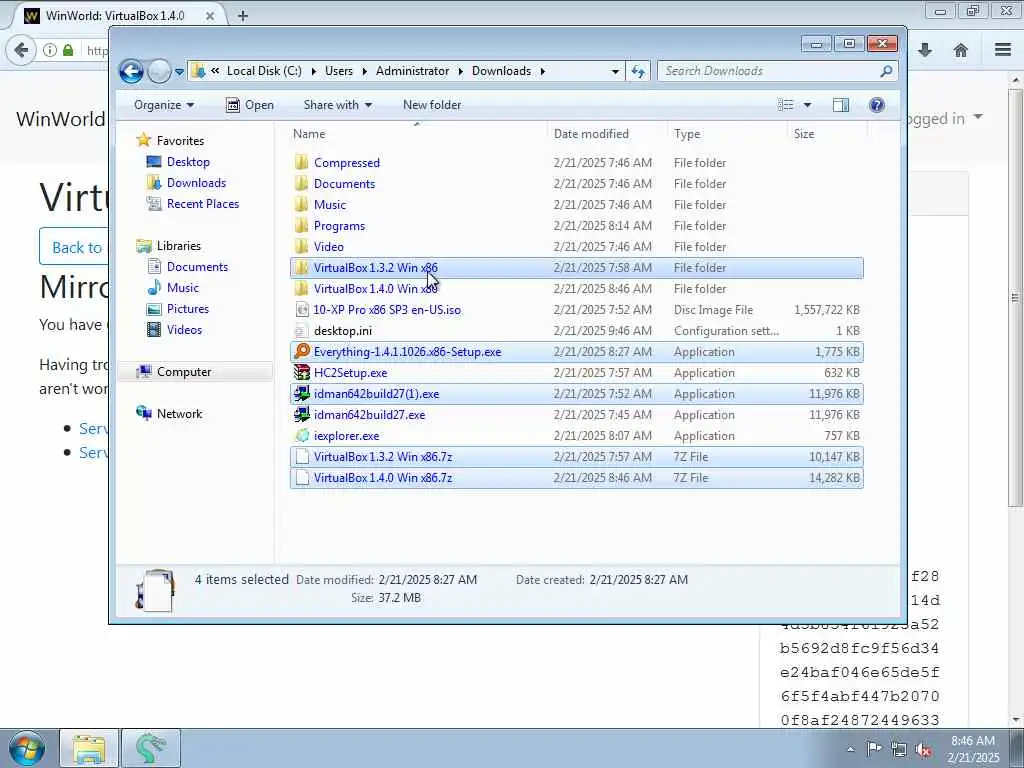Open Recent Places in sidebar
The width and height of the screenshot is (1024, 768).
tap(202, 204)
